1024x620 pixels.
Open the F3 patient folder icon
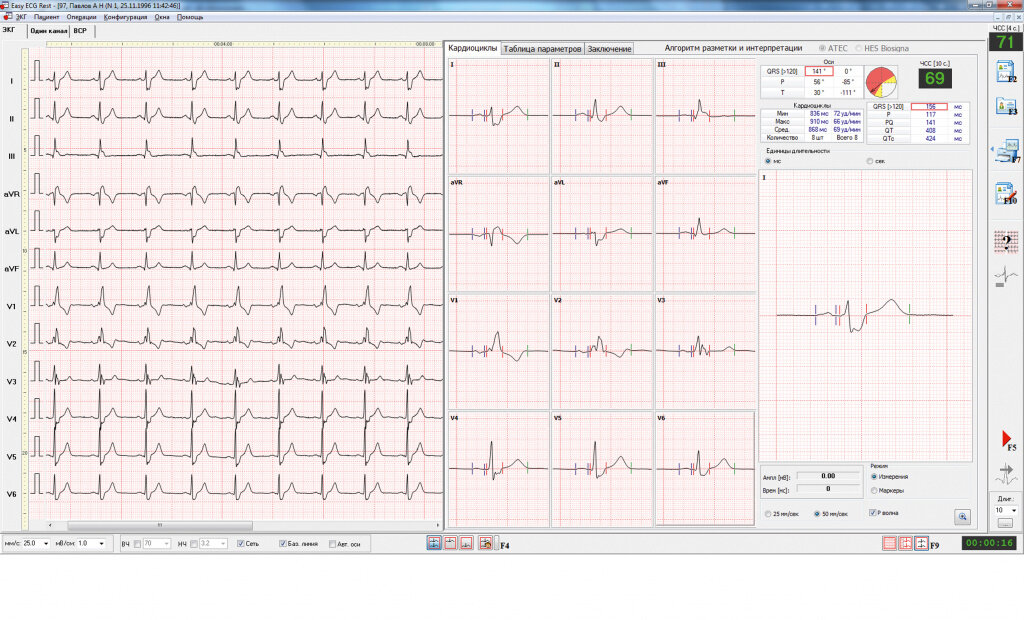click(1005, 105)
